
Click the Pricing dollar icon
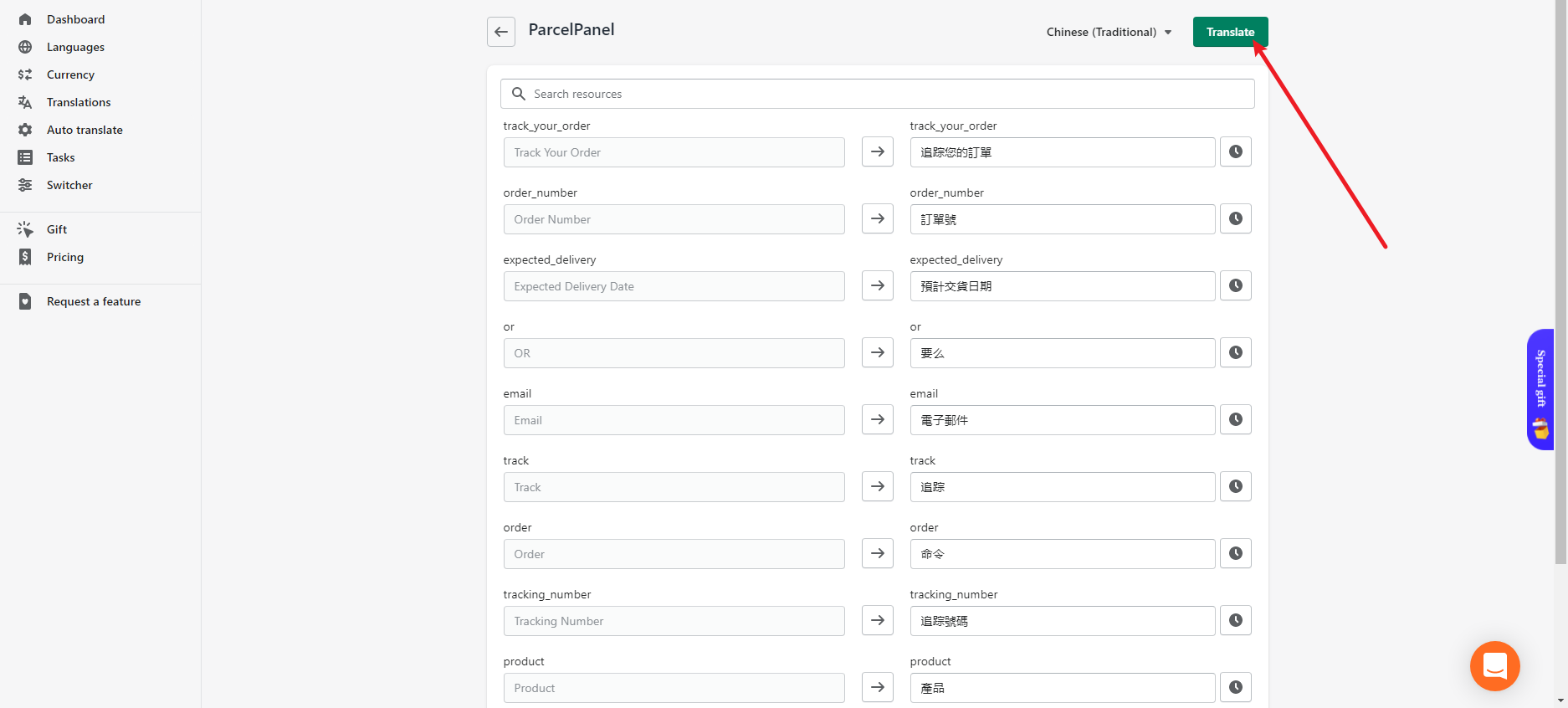[x=25, y=257]
